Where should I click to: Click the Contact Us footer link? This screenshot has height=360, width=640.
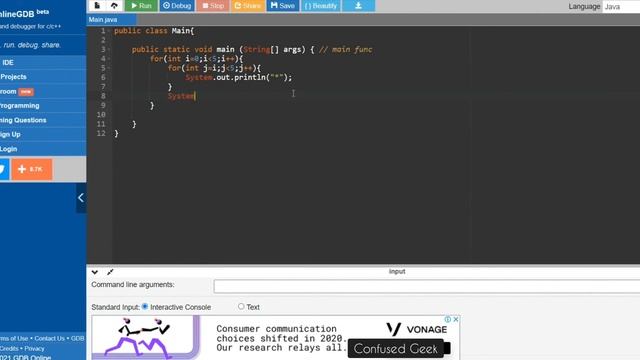(x=49, y=338)
